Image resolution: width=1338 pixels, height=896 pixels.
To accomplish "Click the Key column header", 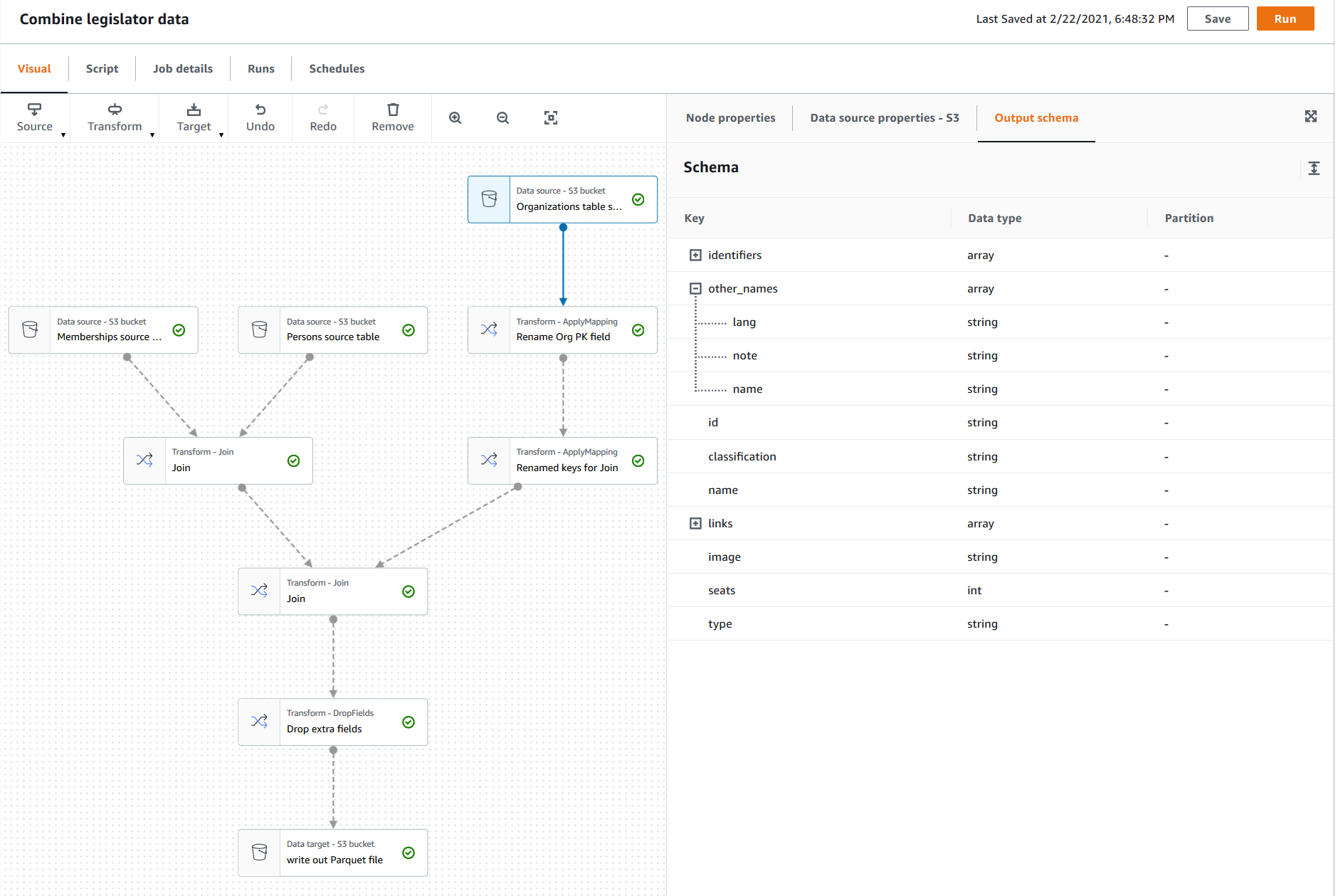I will click(694, 218).
